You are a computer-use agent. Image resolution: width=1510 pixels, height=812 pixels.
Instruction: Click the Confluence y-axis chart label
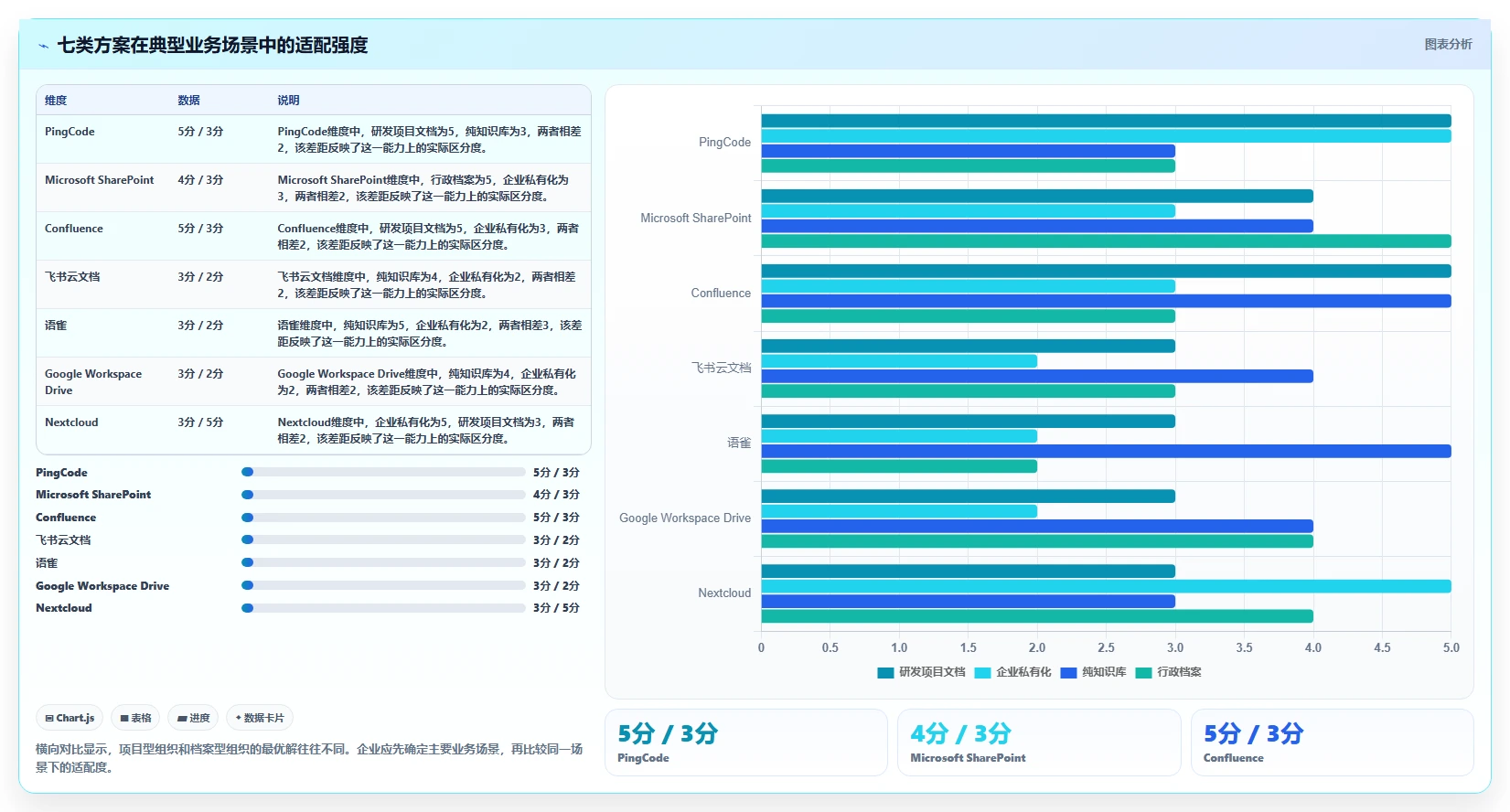click(721, 294)
